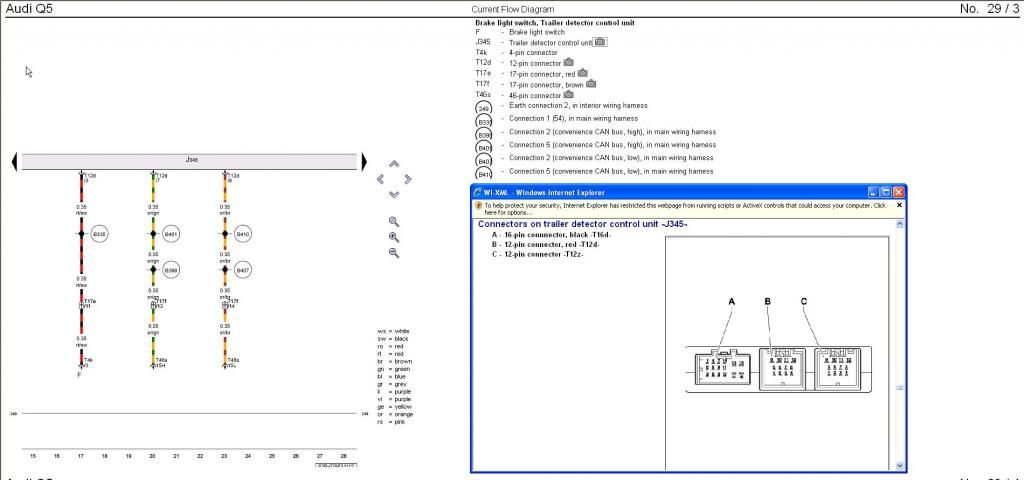
Task: Click the top magnifier zoom reset icon
Action: [394, 221]
